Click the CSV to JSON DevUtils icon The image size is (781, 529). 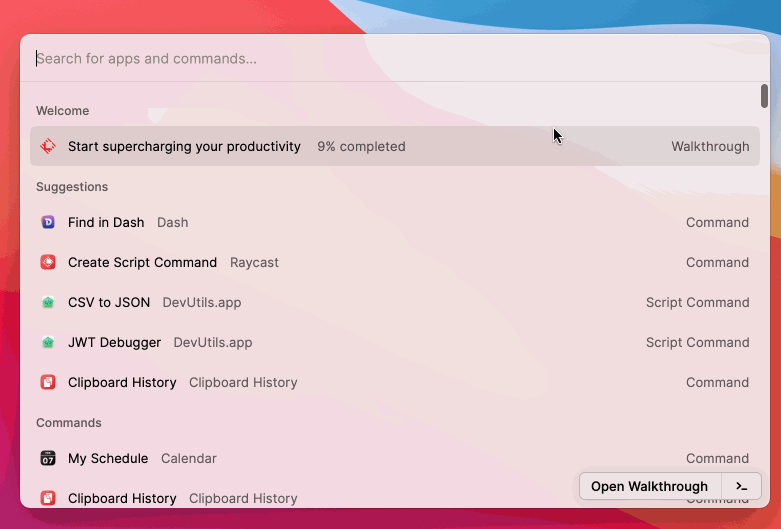pos(48,302)
